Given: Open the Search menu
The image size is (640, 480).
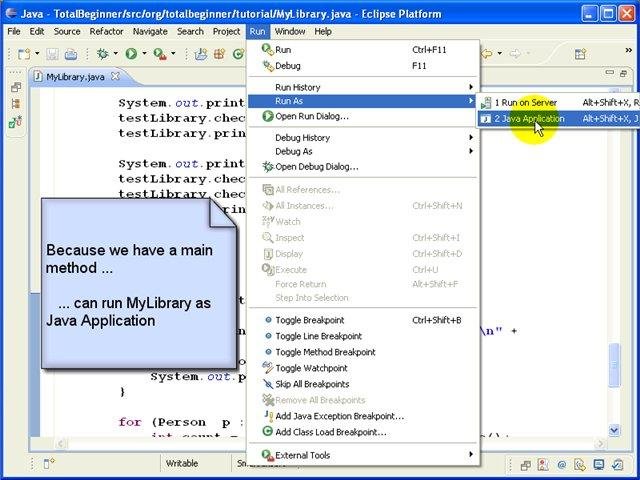Looking at the screenshot, I should 190,31.
